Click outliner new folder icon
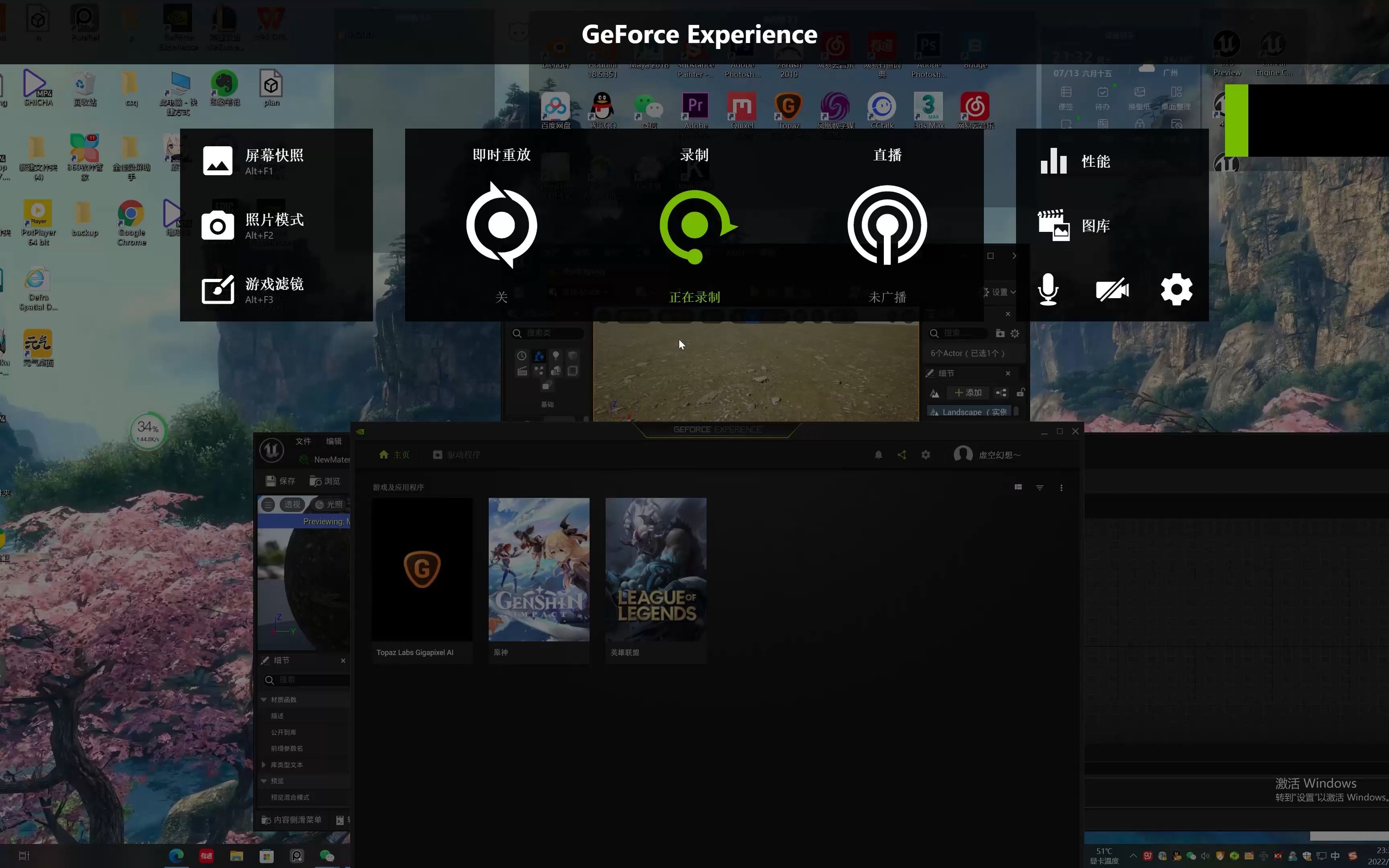1389x868 pixels. click(x=1000, y=334)
